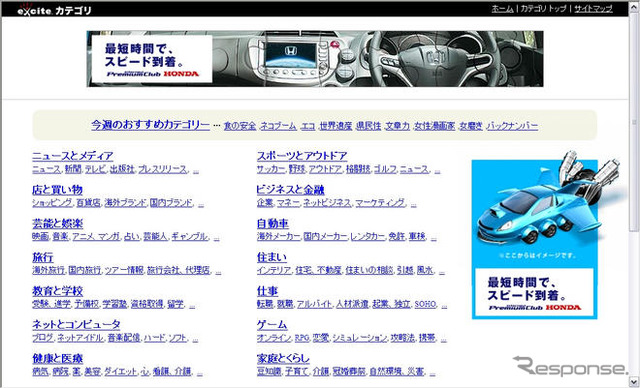Screen dimensions: 640x388
Task: Open 資格取得 subcategory
Action: [147, 304]
